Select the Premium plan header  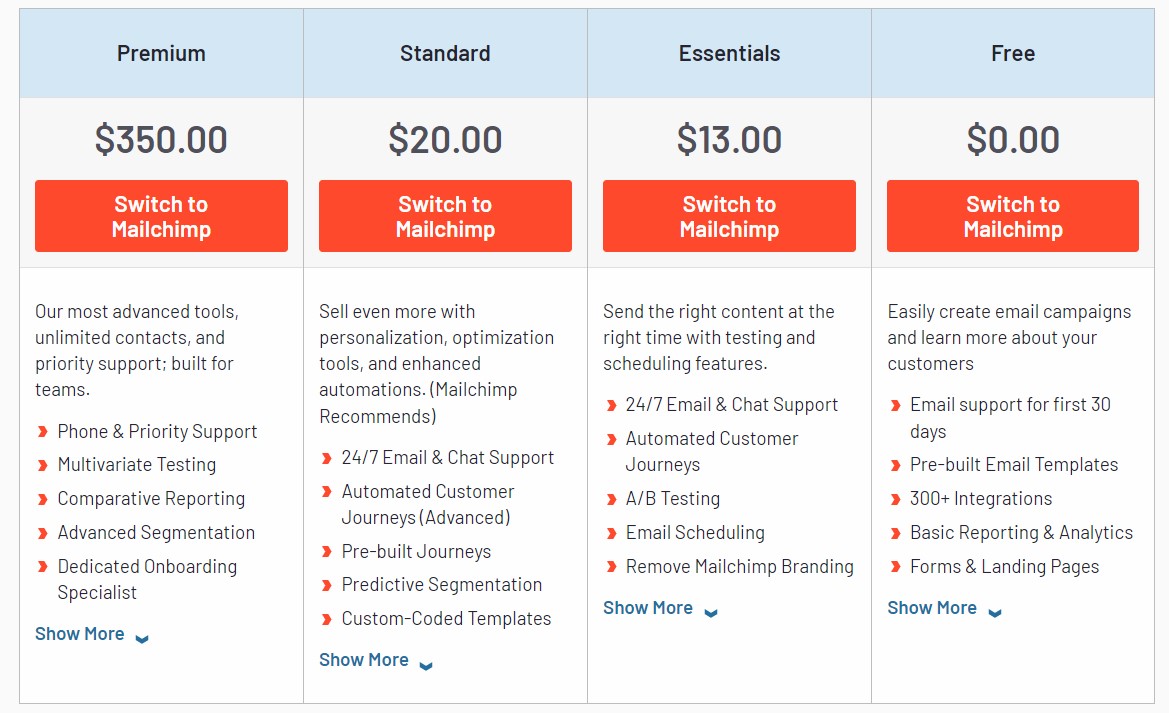[160, 53]
